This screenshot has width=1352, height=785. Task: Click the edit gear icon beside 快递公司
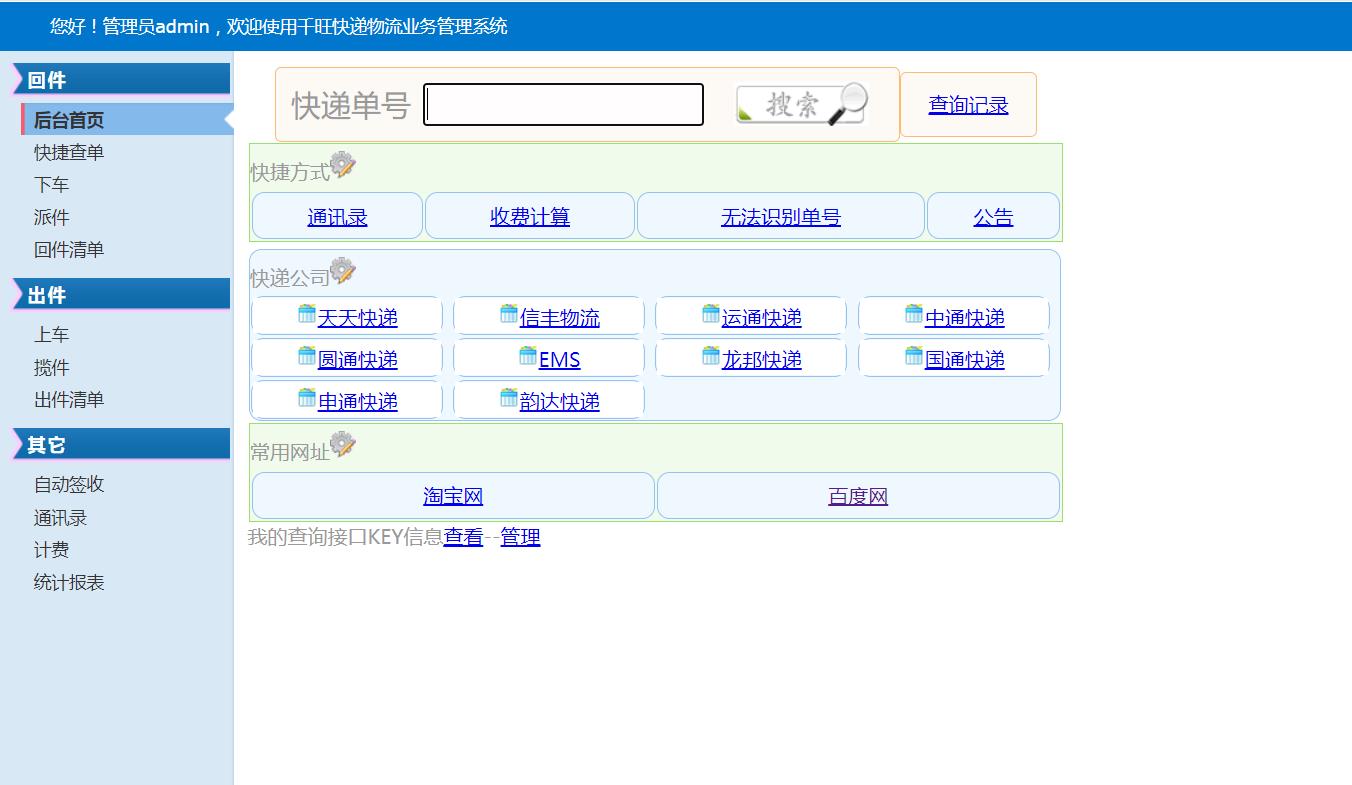pyautogui.click(x=343, y=271)
